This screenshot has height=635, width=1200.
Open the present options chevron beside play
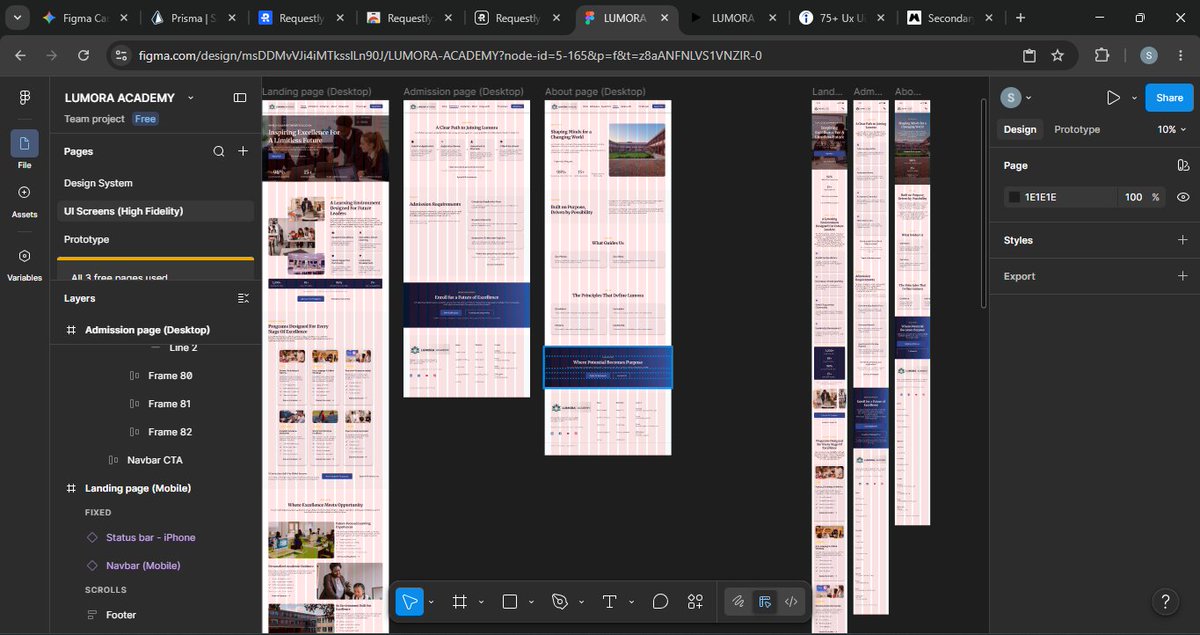[x=1134, y=97]
